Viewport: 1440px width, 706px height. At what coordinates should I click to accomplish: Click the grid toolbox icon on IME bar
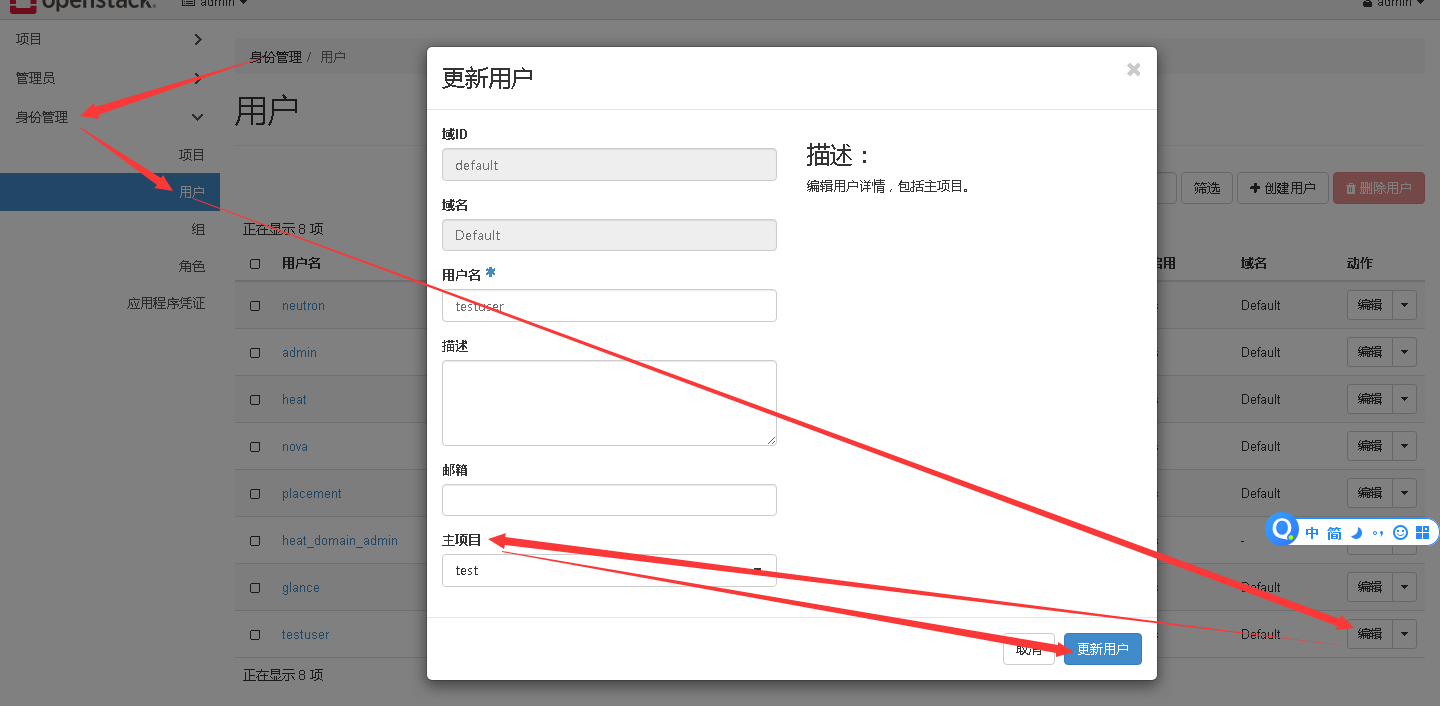(x=1422, y=533)
